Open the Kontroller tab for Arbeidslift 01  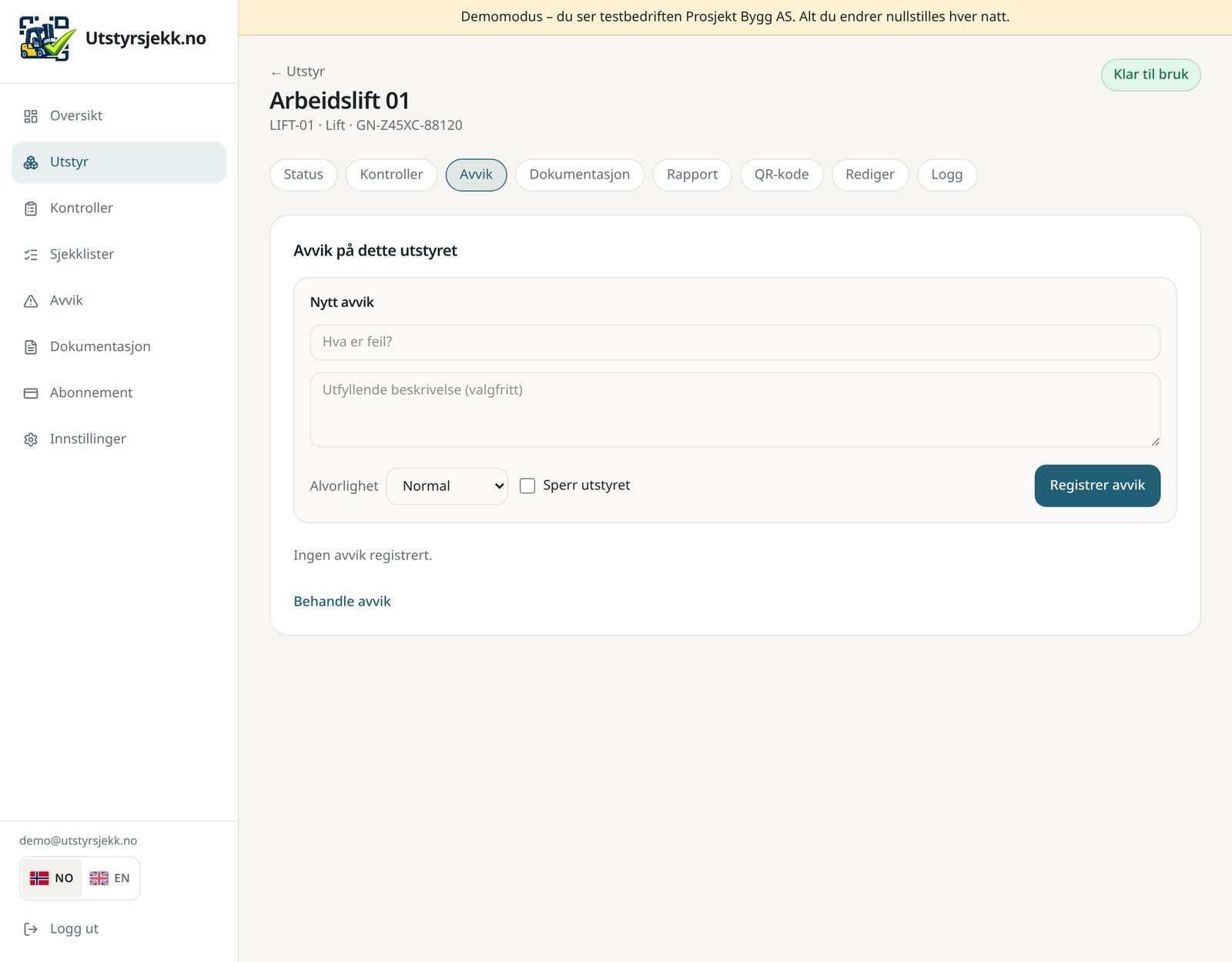pos(391,175)
